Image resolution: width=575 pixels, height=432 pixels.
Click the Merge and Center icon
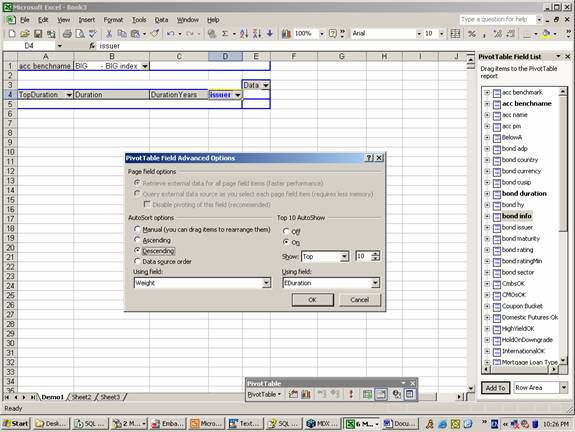point(455,34)
